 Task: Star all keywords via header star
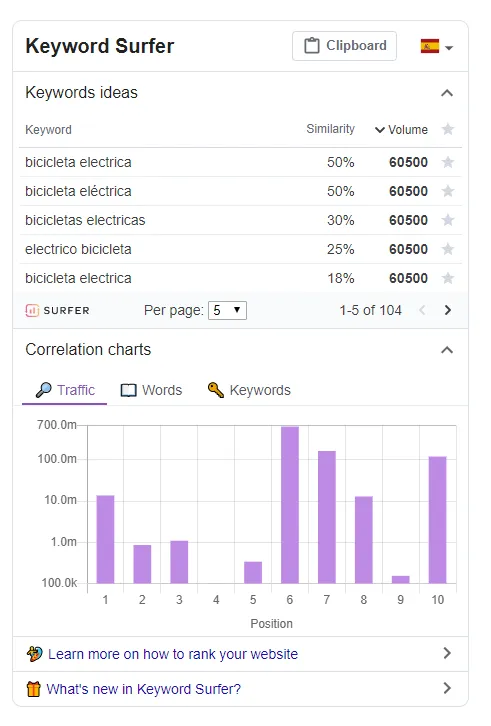click(447, 129)
